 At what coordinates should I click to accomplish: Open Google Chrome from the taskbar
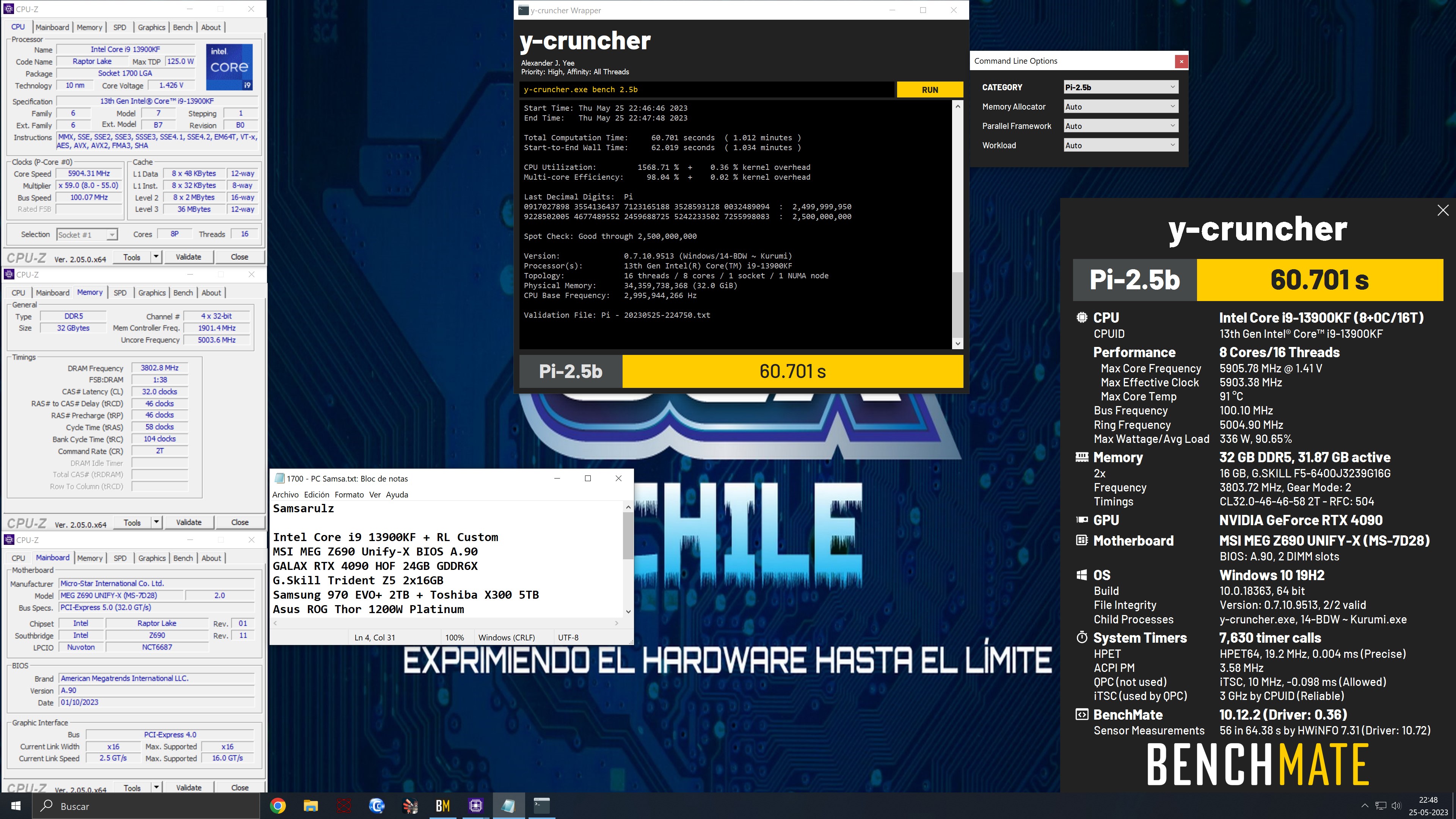point(278,805)
